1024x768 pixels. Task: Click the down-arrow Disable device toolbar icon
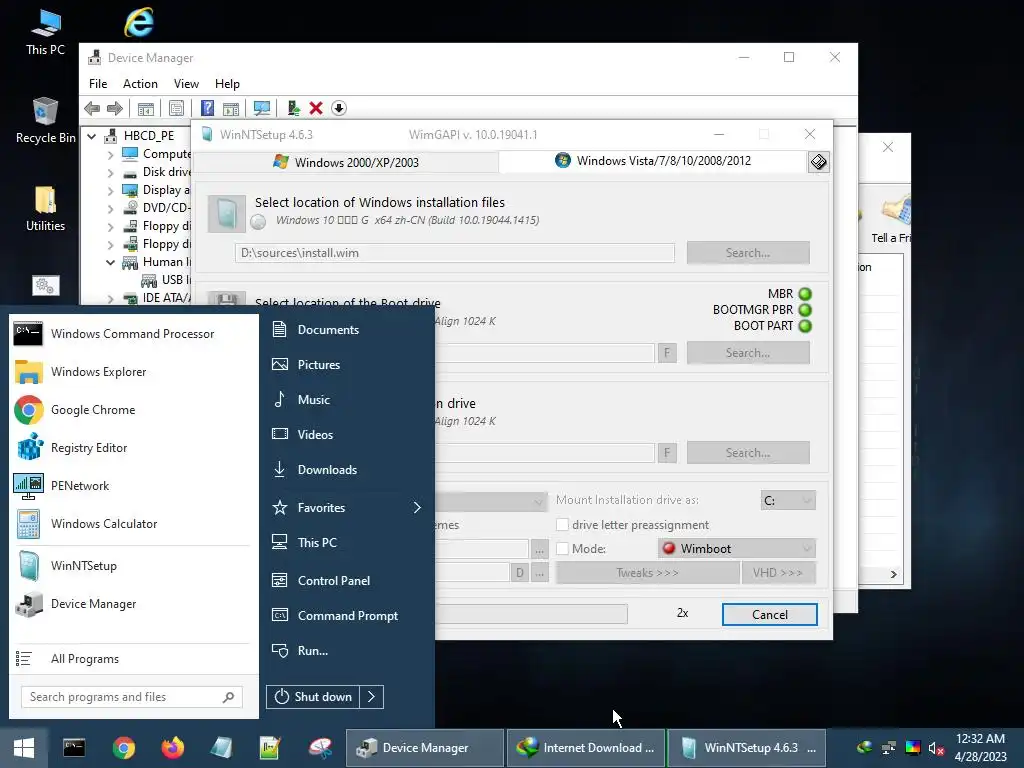coord(339,108)
